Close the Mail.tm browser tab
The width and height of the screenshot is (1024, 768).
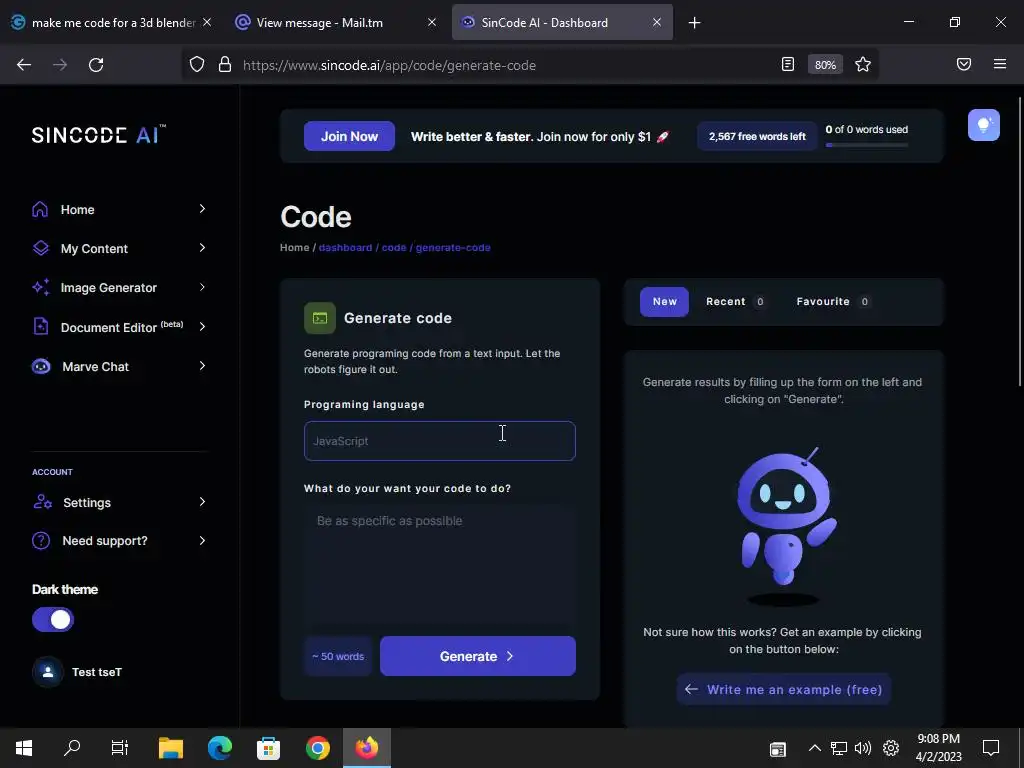click(432, 22)
